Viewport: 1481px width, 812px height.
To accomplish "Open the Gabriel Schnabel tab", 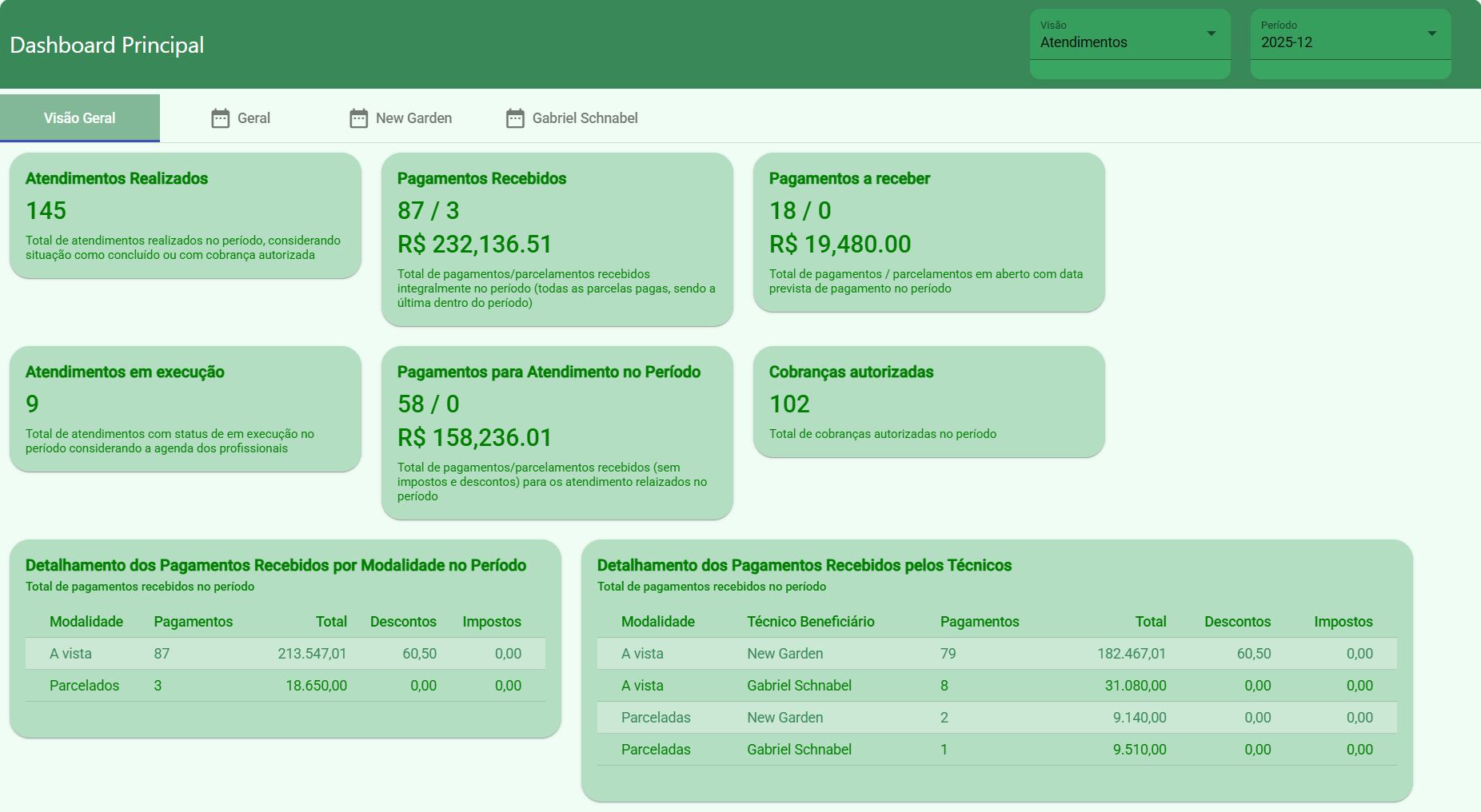I will click(585, 118).
